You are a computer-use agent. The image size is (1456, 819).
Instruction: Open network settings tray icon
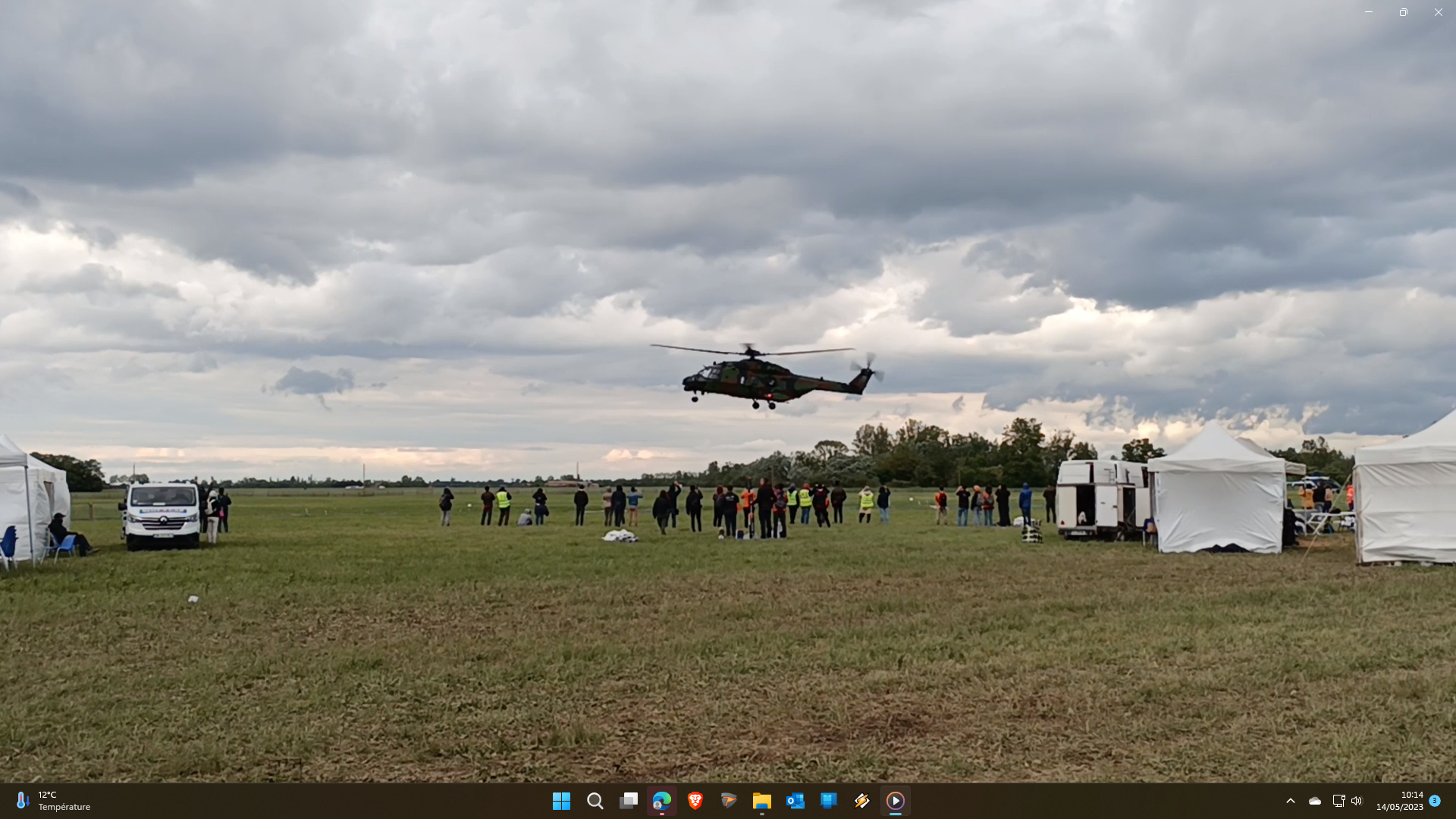point(1338,801)
